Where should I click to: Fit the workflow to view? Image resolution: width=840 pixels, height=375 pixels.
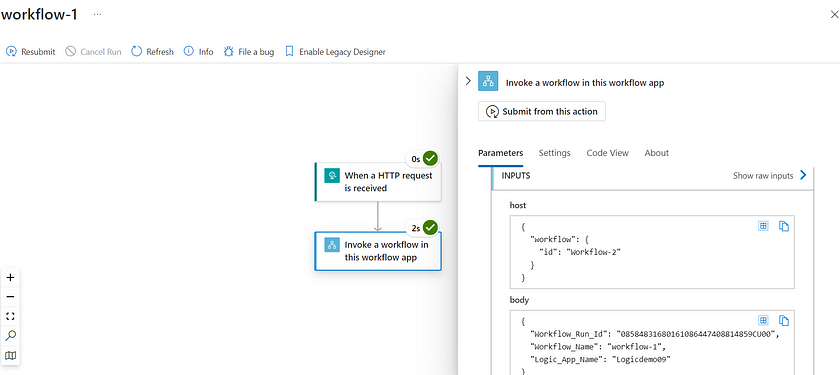pyautogui.click(x=10, y=316)
